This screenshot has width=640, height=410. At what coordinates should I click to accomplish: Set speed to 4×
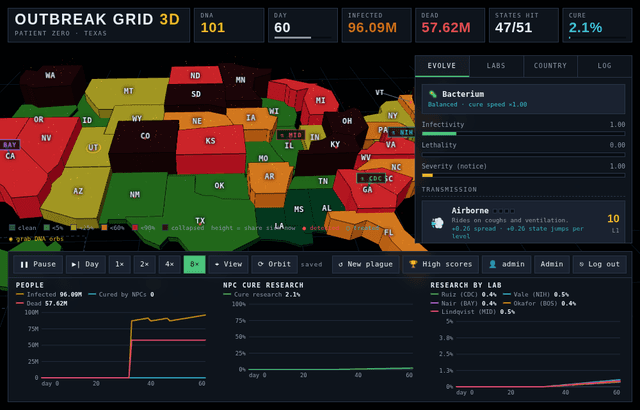point(169,264)
